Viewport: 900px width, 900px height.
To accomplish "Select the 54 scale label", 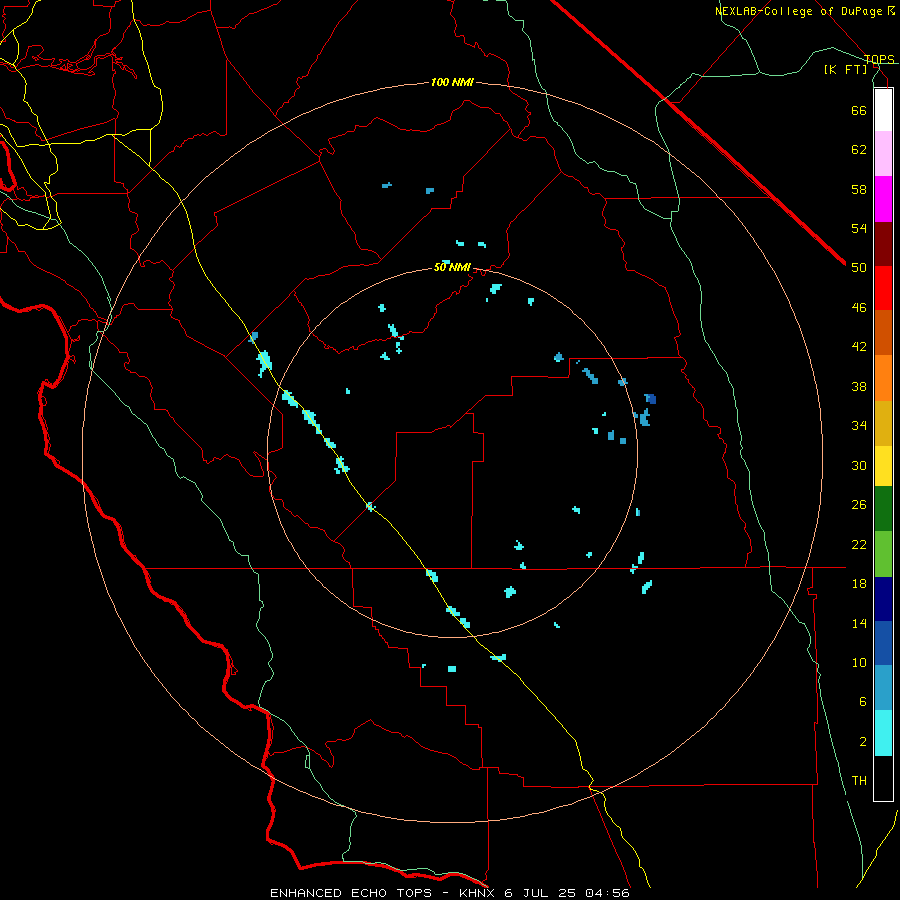I will (859, 228).
